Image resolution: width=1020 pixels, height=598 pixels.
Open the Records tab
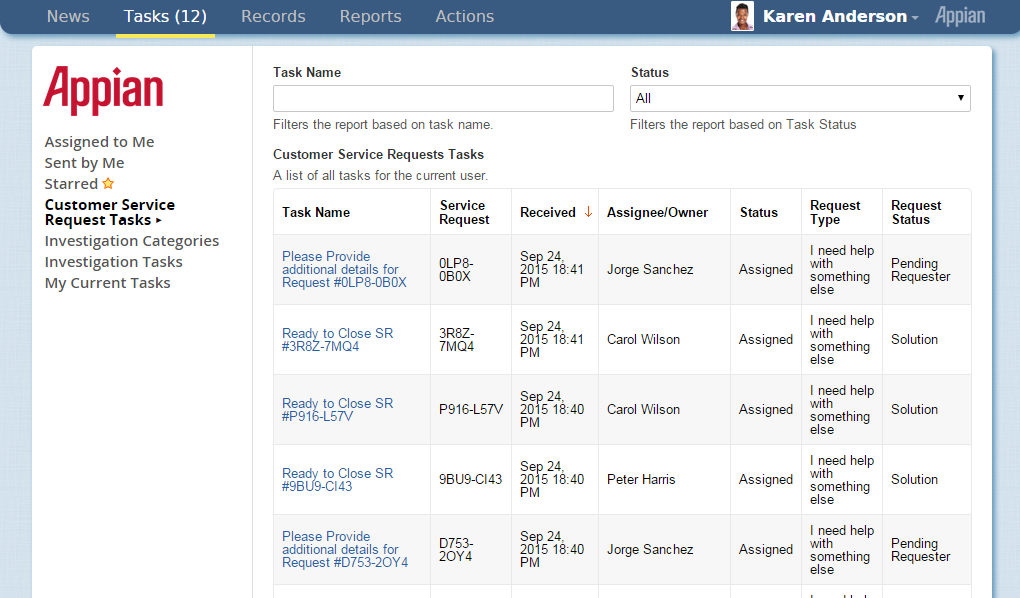pos(273,16)
